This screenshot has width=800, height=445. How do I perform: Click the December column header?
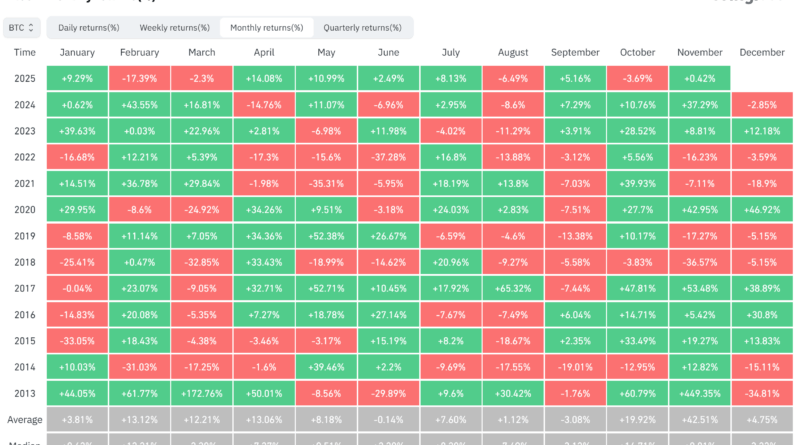click(762, 52)
